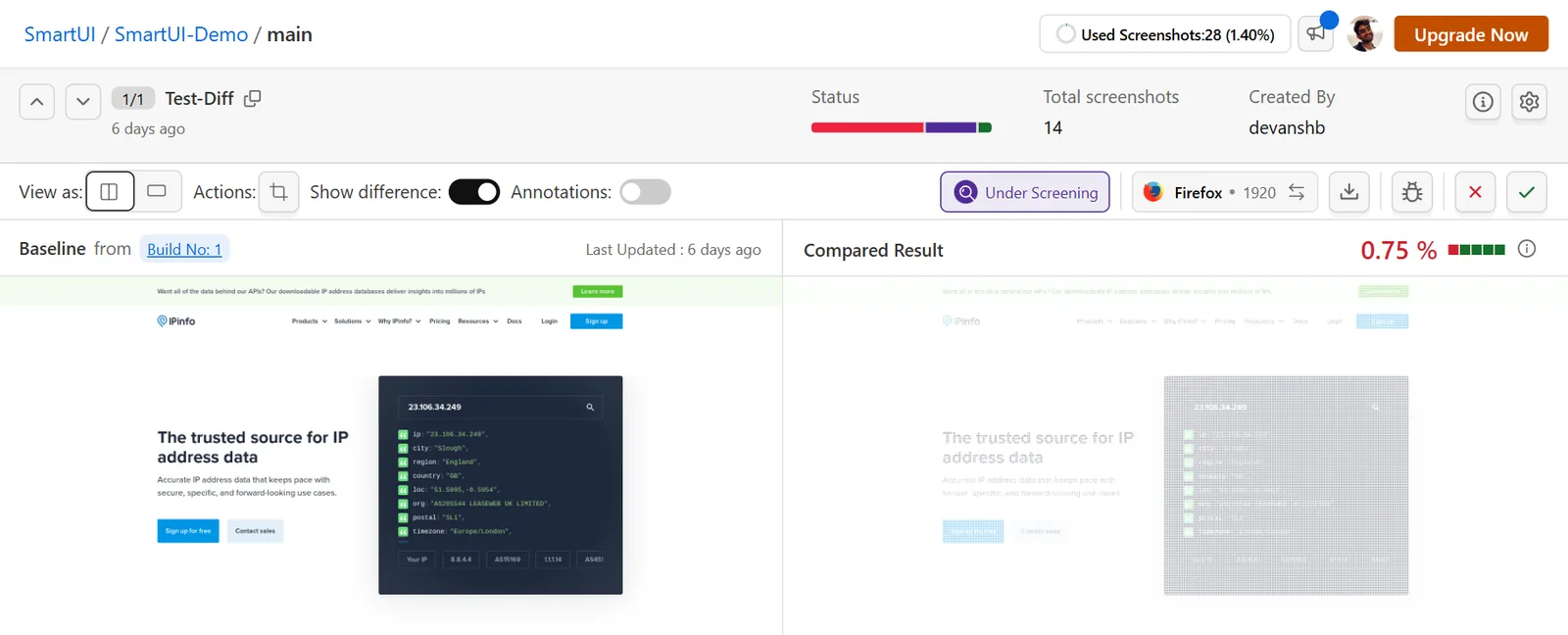The height and width of the screenshot is (635, 1568).
Task: Swap browser using arrows beside 1920
Action: [1297, 192]
